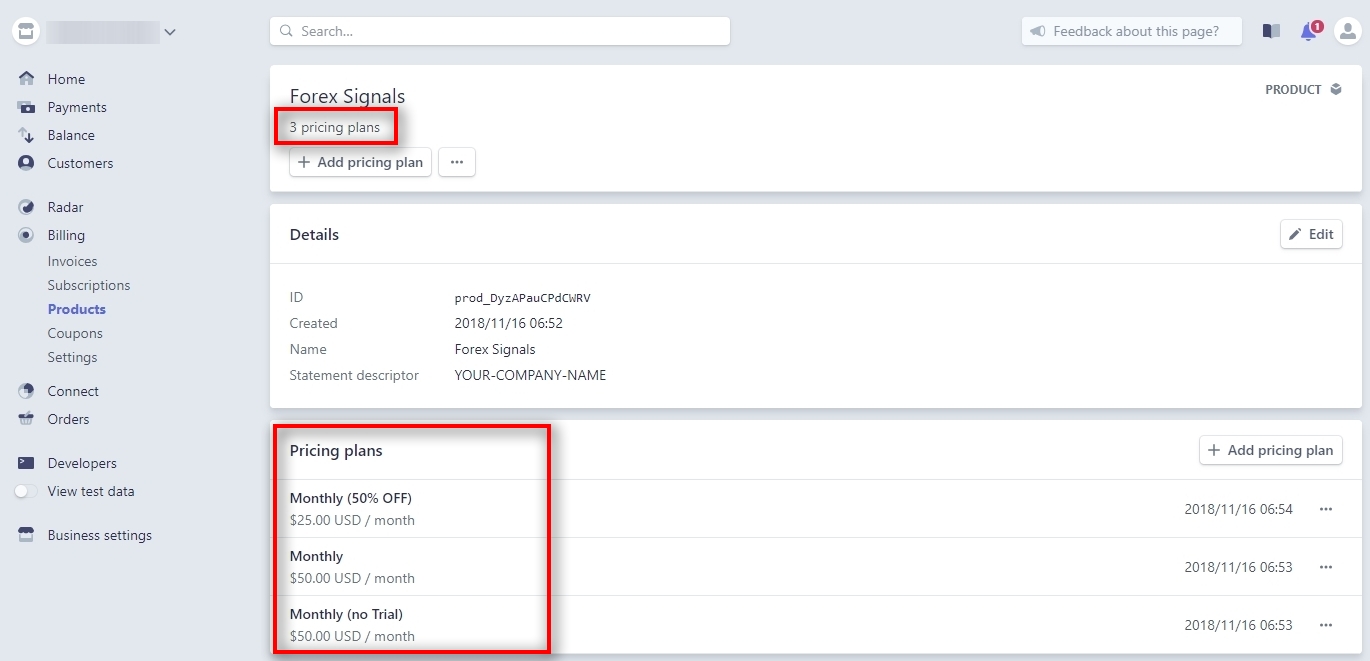Screen dimensions: 1370x661
Task: Open Coupons under Billing
Action: tap(75, 333)
